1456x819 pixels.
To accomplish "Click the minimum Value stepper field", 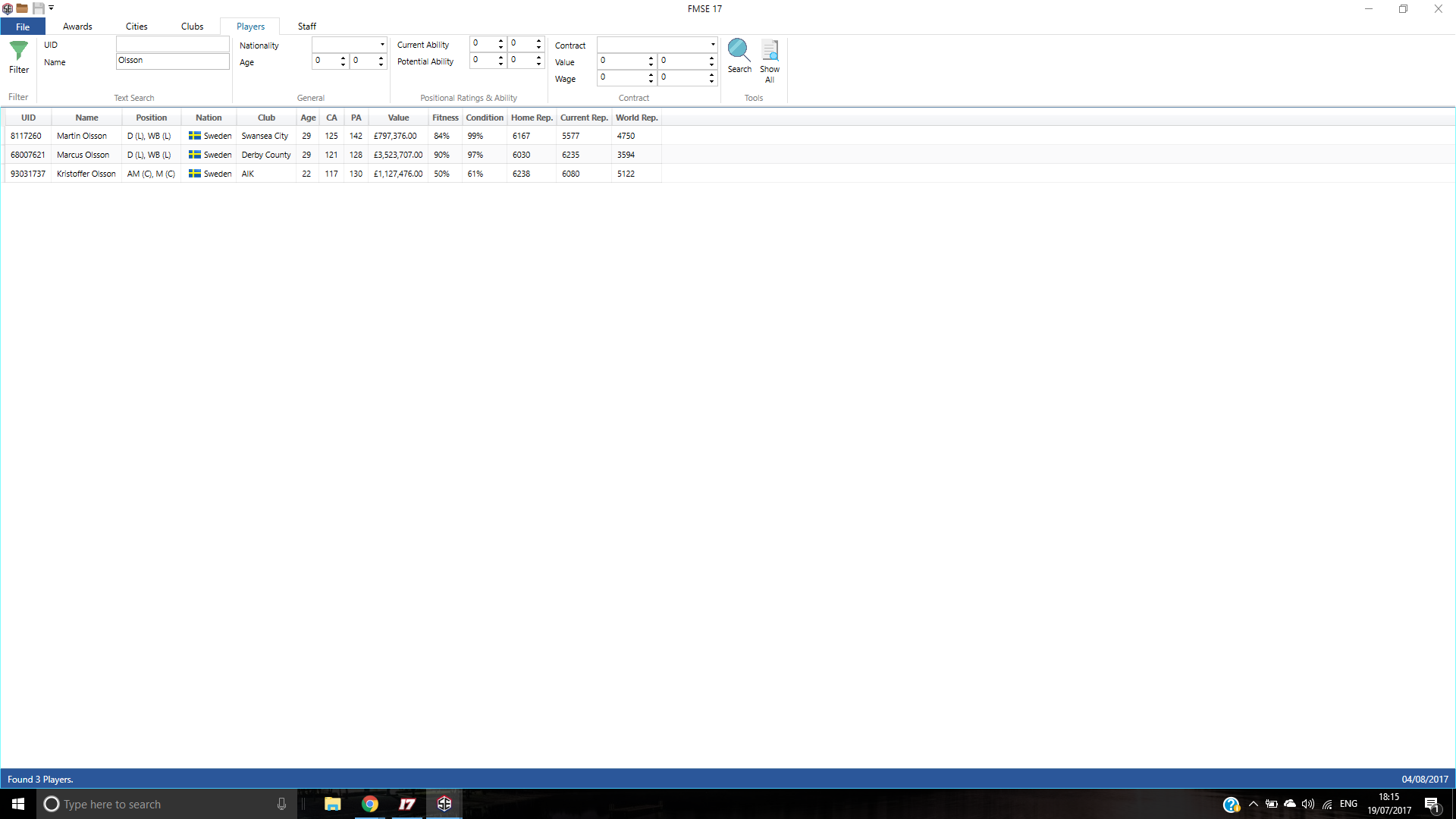I will [x=626, y=61].
